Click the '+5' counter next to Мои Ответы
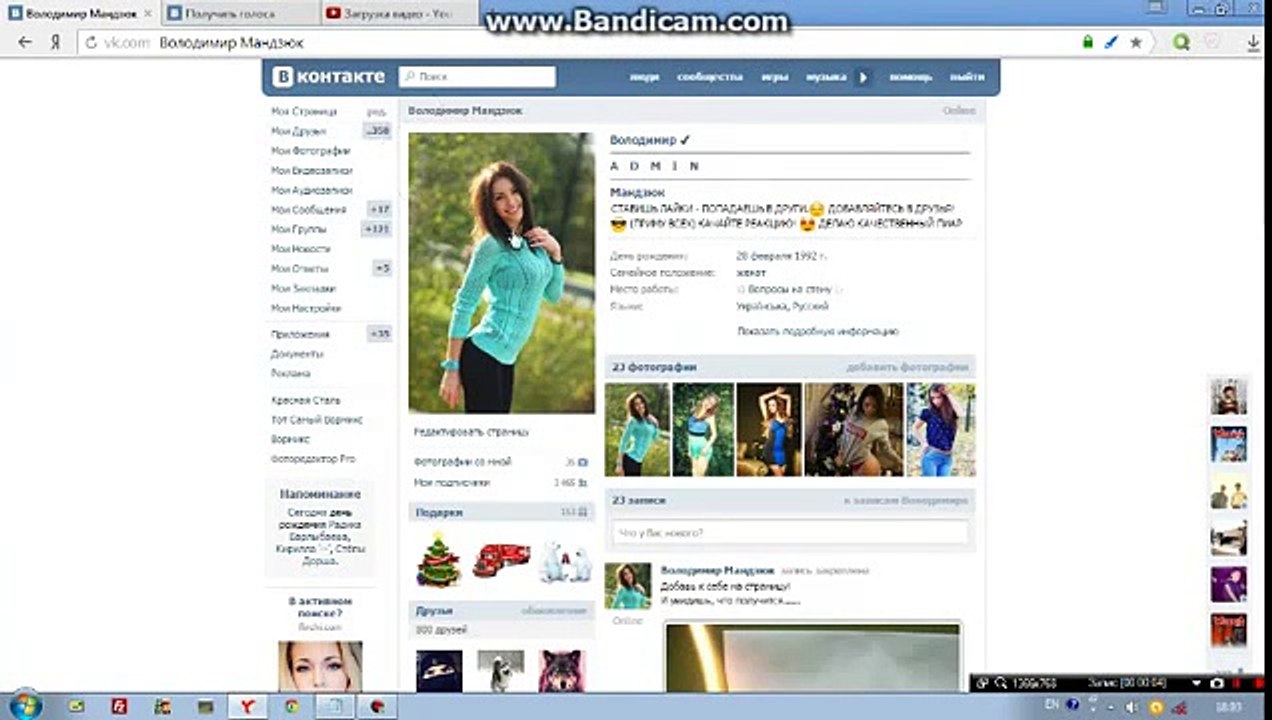The height and width of the screenshot is (720, 1272). click(x=382, y=268)
